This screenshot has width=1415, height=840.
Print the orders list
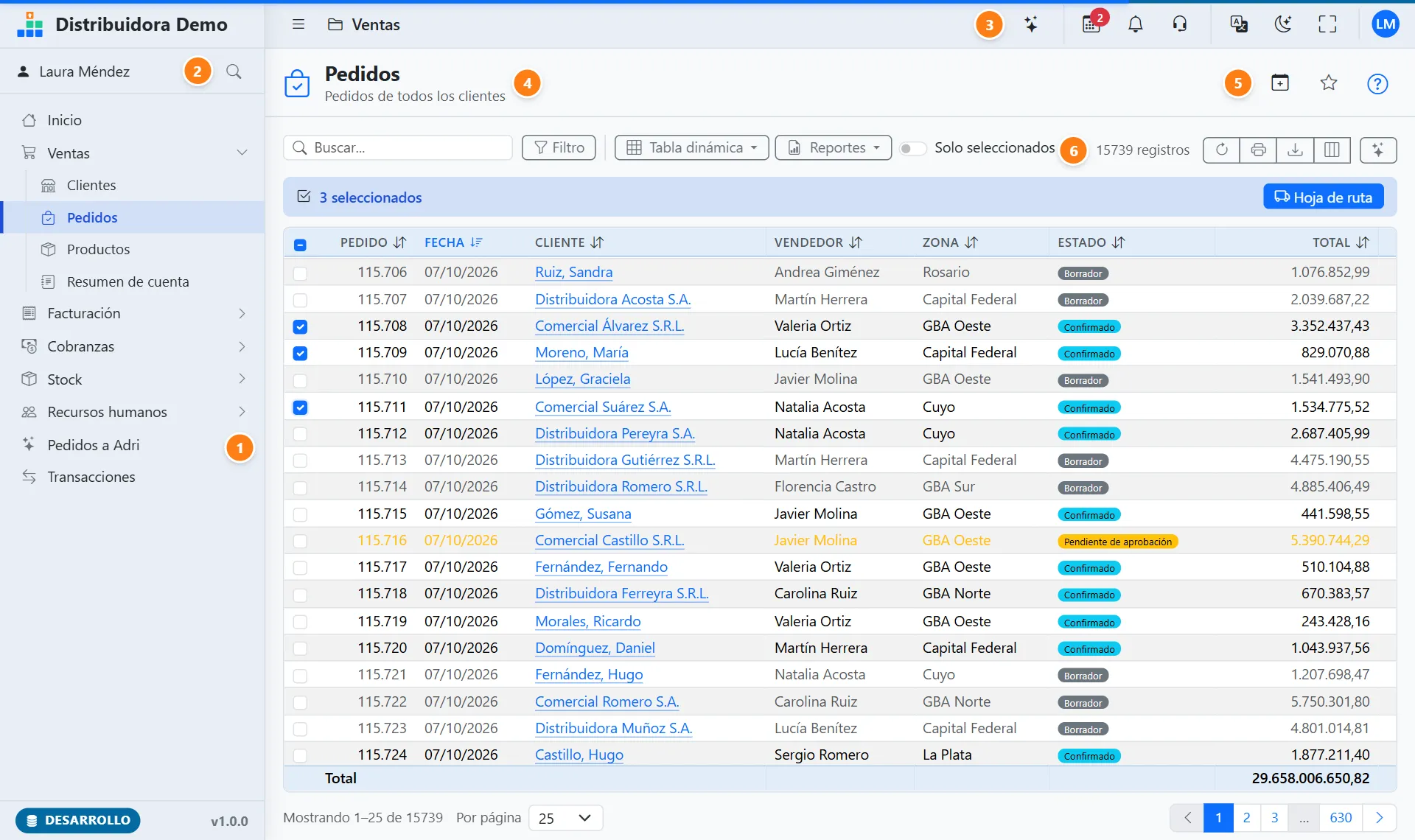[1259, 150]
